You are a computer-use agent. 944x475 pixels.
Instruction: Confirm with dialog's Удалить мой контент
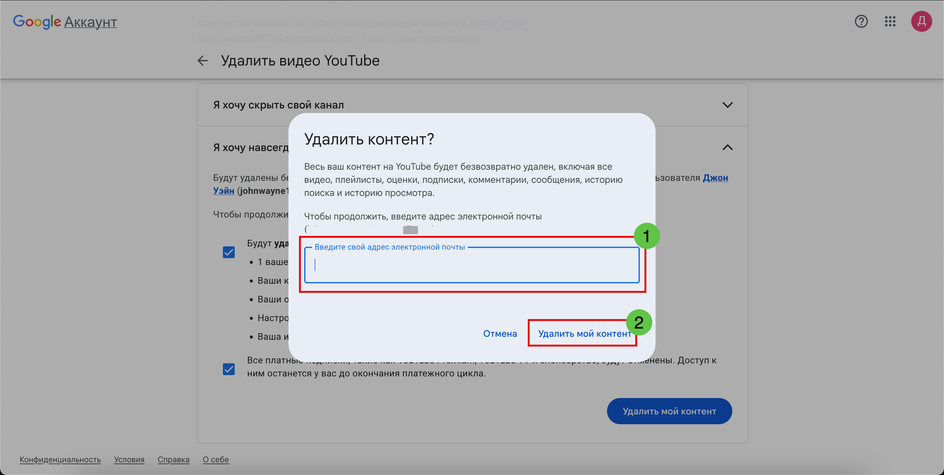[x=584, y=334]
